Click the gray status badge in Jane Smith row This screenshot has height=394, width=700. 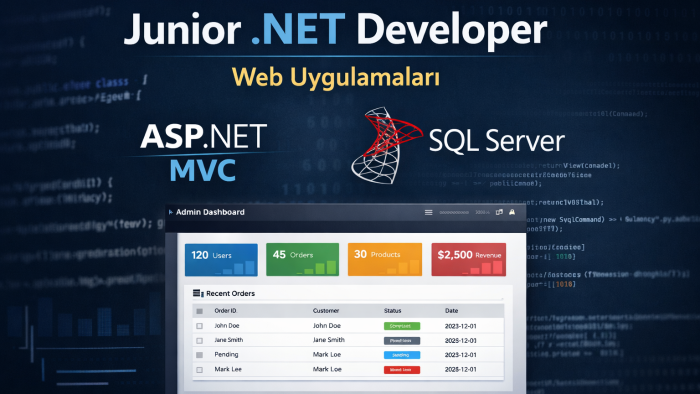point(402,340)
